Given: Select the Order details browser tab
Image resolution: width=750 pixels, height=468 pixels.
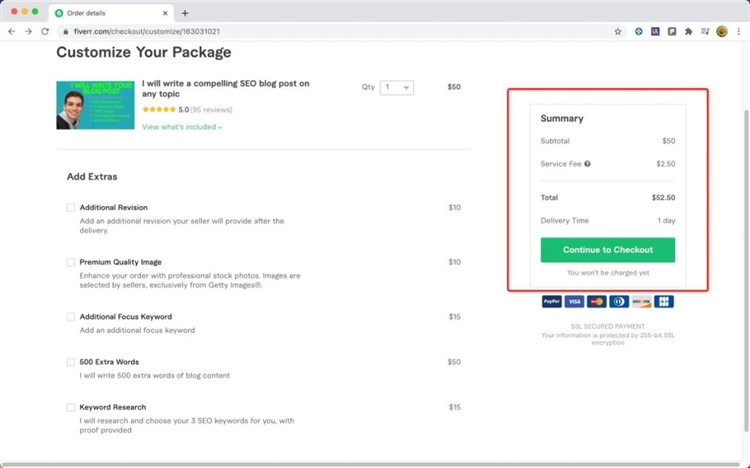Looking at the screenshot, I should (110, 12).
